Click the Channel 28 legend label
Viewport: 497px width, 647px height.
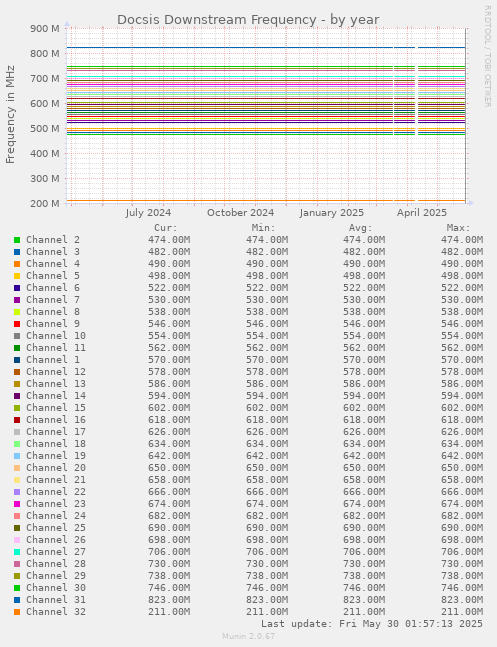point(56,564)
